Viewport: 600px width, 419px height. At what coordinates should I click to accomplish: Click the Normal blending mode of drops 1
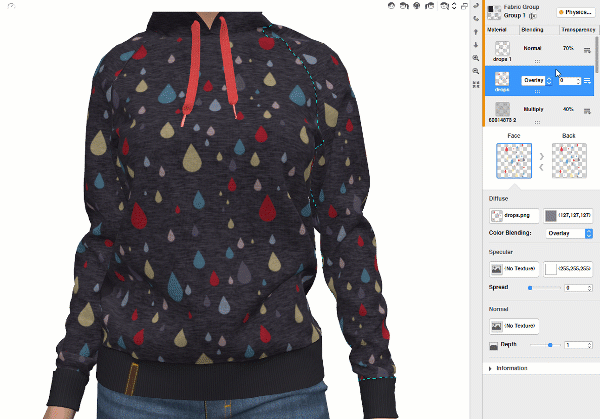[x=532, y=48]
